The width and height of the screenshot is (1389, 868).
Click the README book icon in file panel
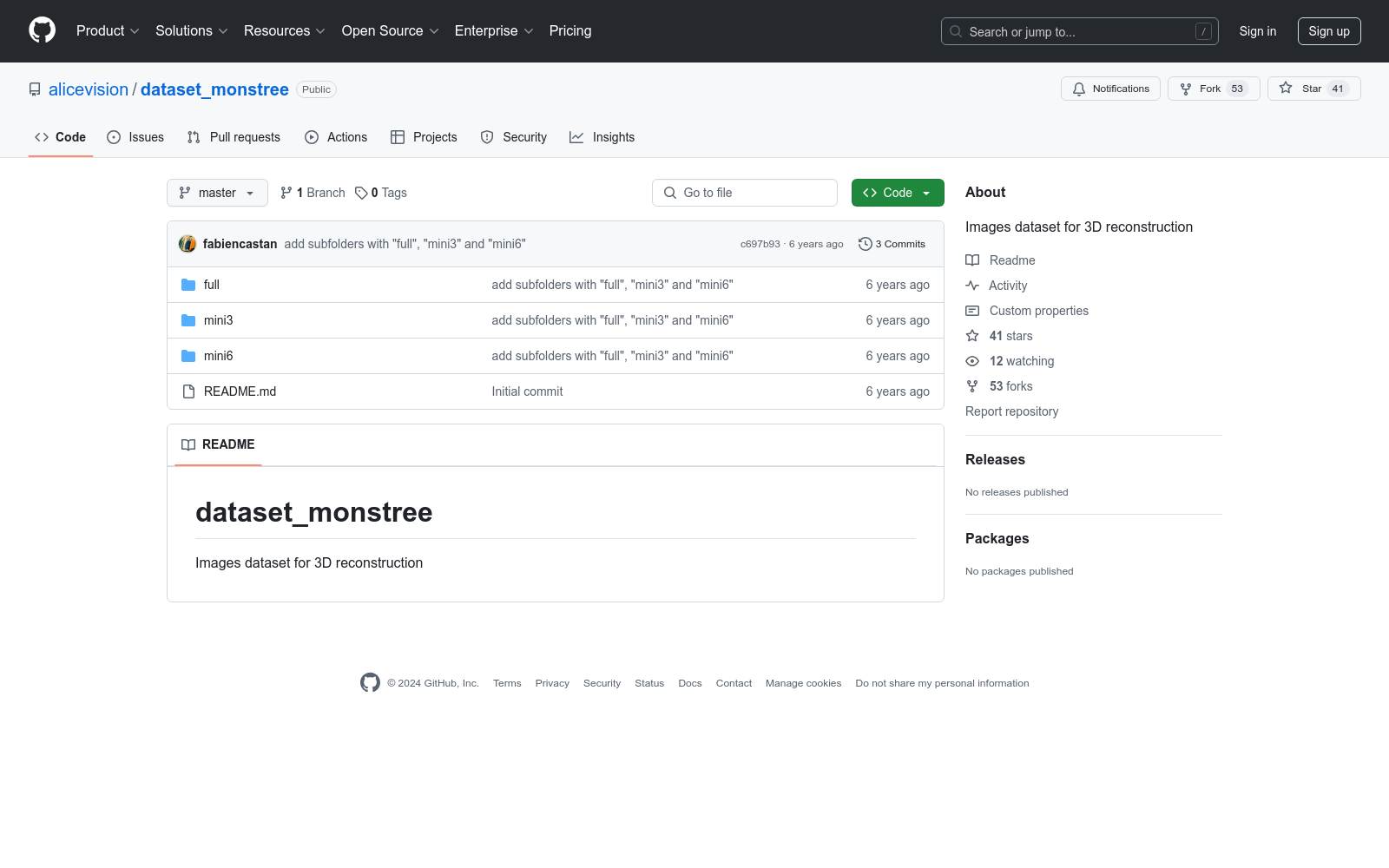[188, 444]
